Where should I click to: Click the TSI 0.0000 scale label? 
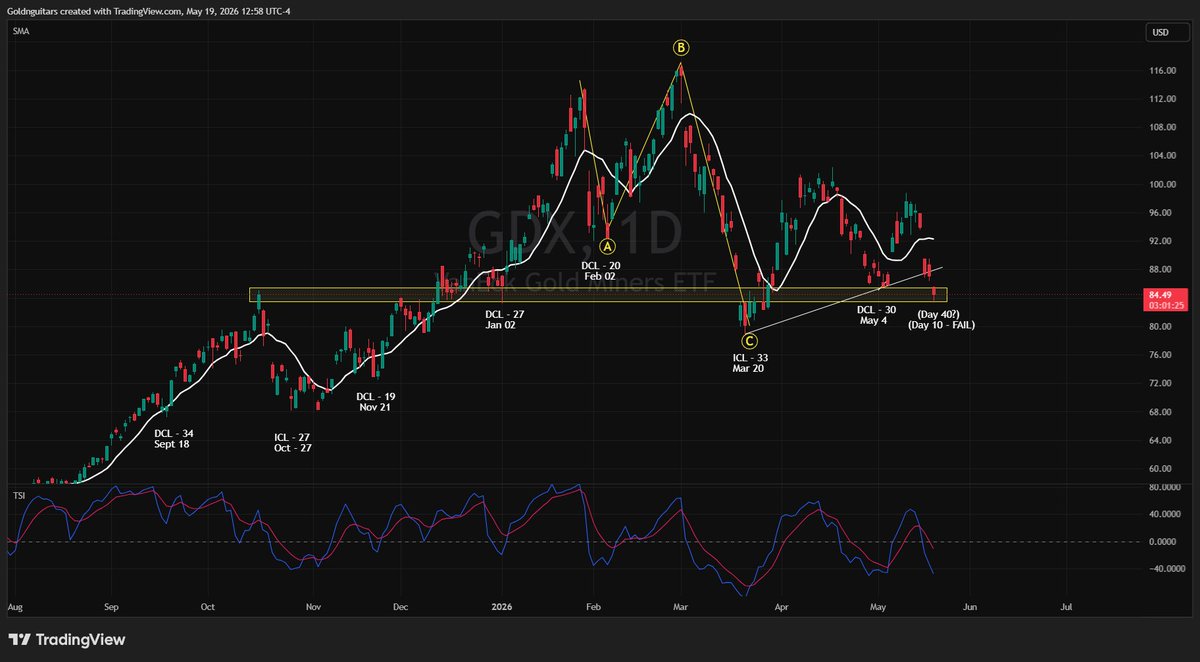(1162, 542)
